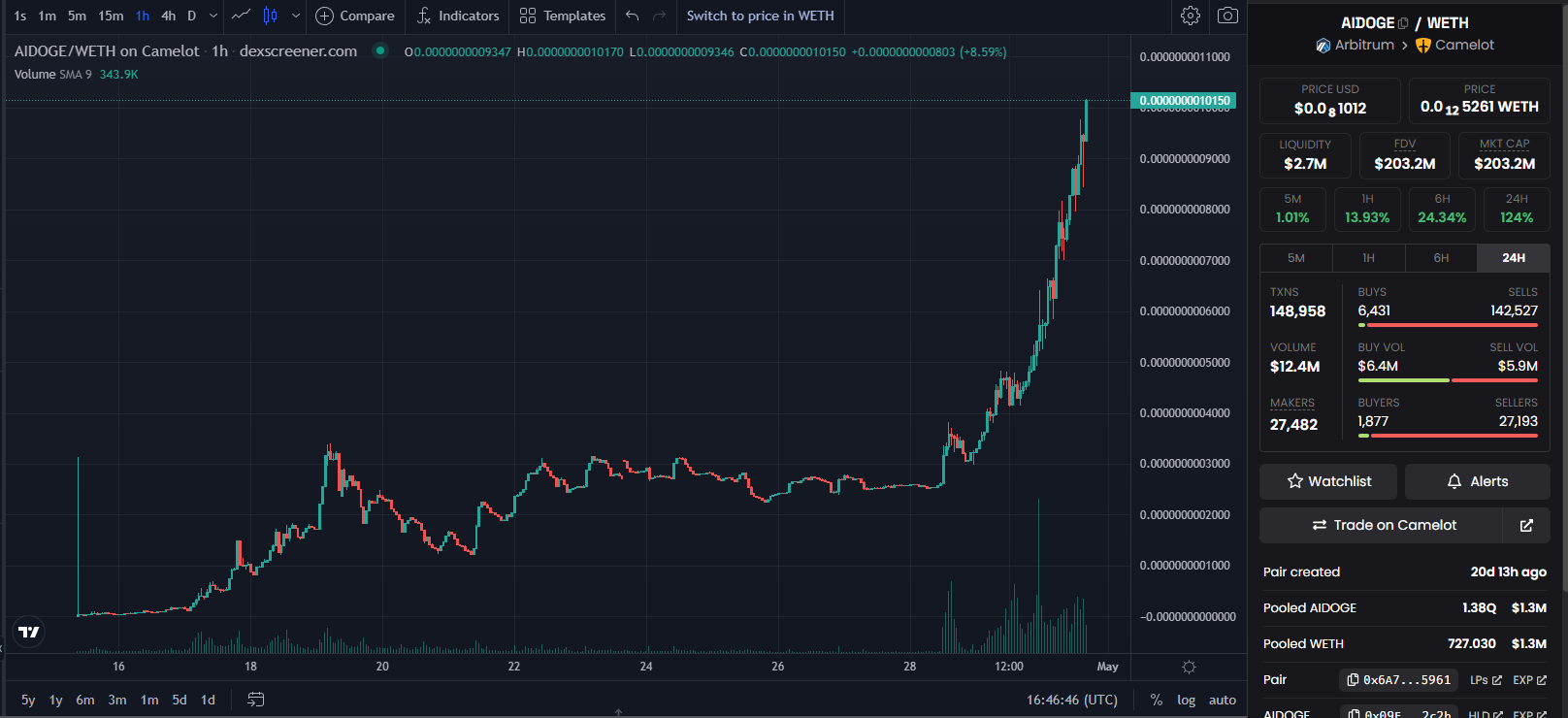Click the 24H change card showing 124%
Viewport: 1568px width, 718px height.
tap(1517, 210)
